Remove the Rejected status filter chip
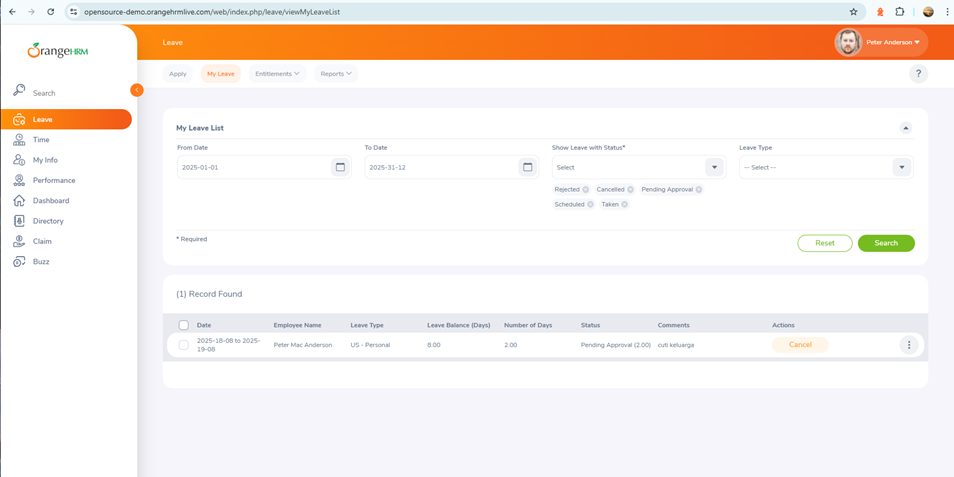The width and height of the screenshot is (954, 477). (586, 189)
